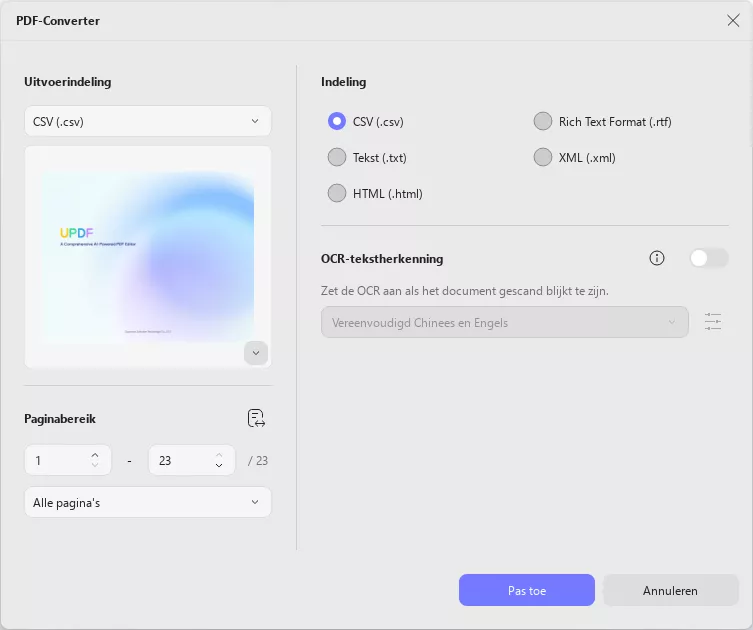Click the end page field showing 23

pyautogui.click(x=192, y=460)
